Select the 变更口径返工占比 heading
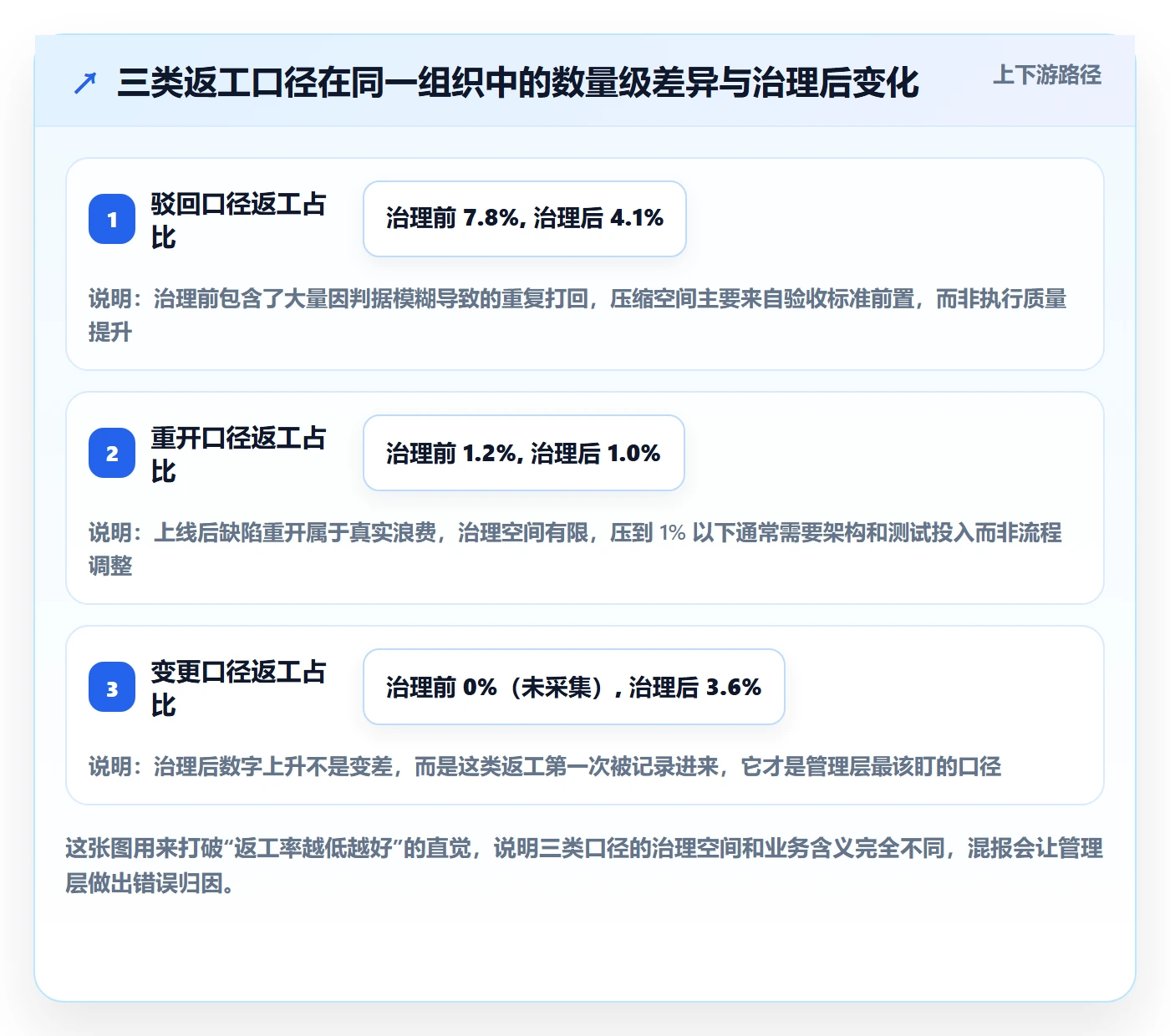The image size is (1170, 1036). click(x=238, y=688)
